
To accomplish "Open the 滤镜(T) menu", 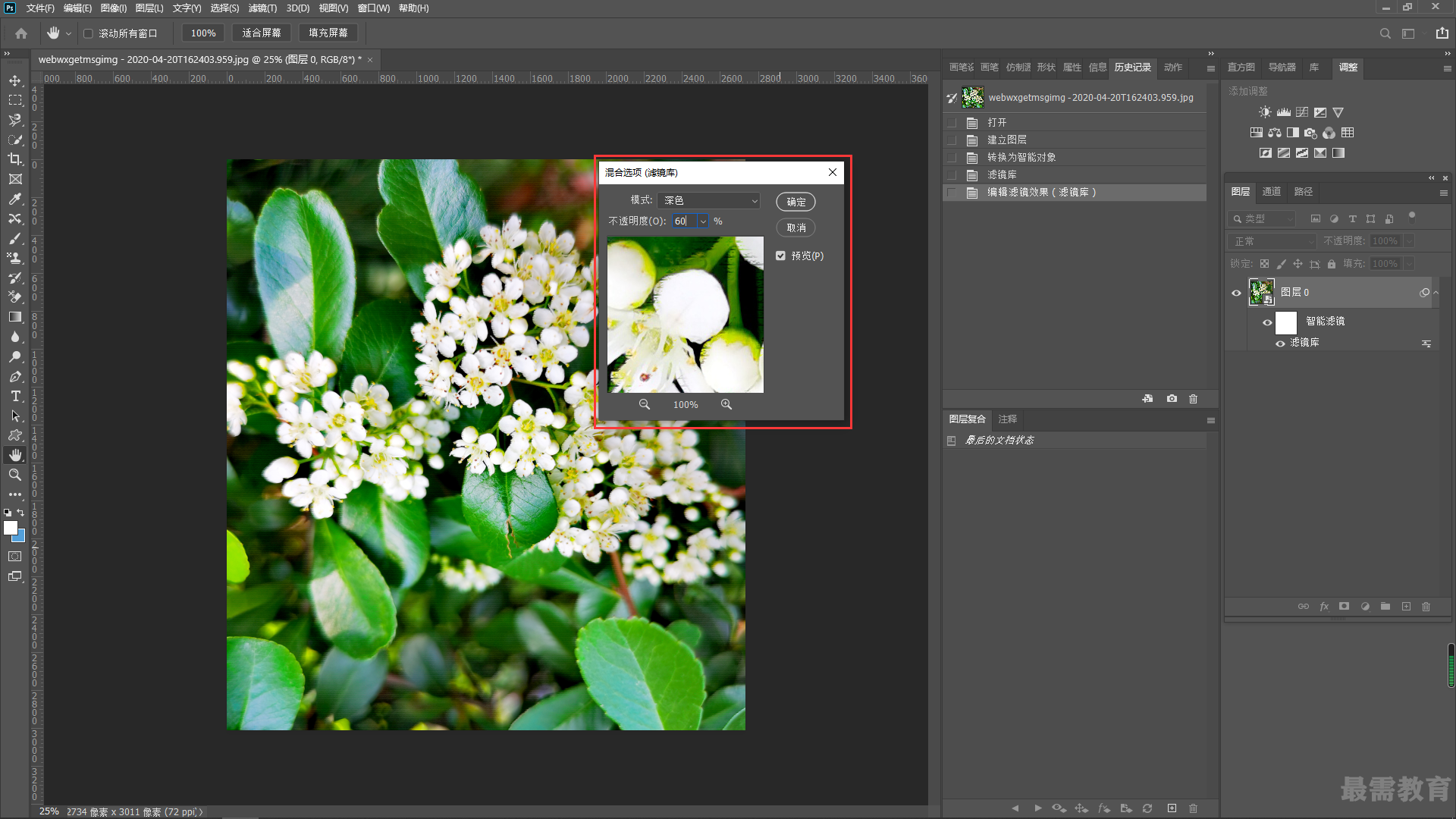I will point(262,8).
